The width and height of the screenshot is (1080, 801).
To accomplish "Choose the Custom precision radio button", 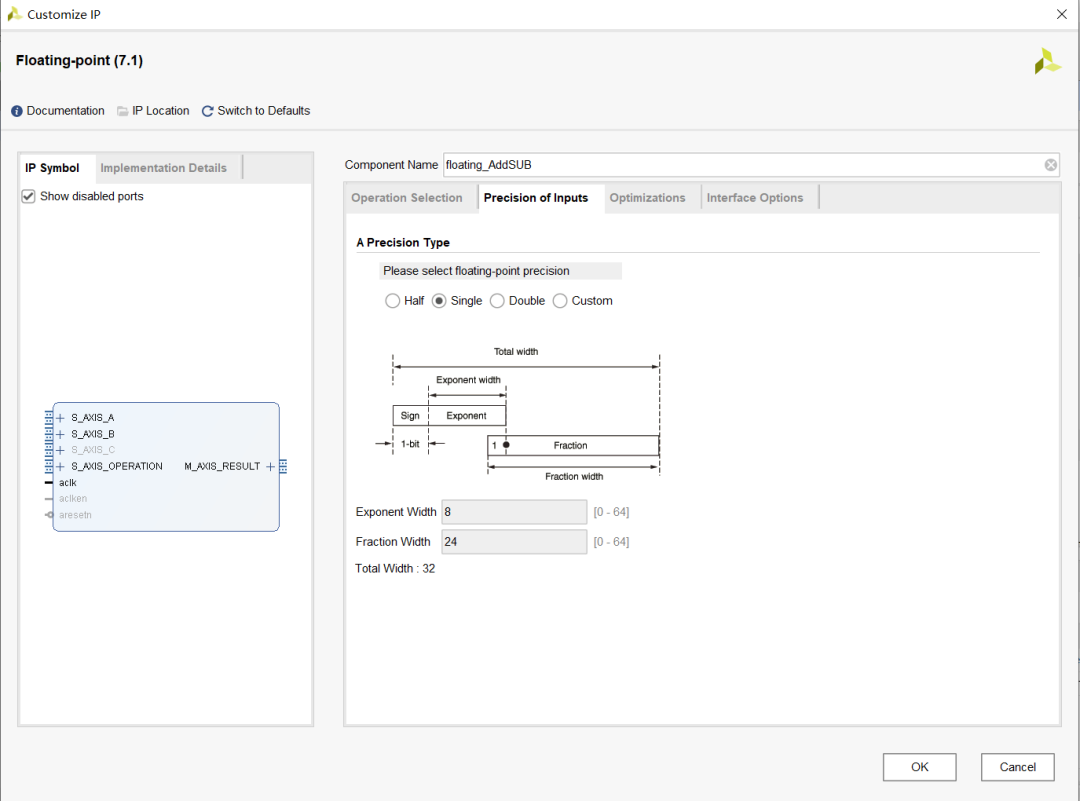I will click(x=560, y=301).
